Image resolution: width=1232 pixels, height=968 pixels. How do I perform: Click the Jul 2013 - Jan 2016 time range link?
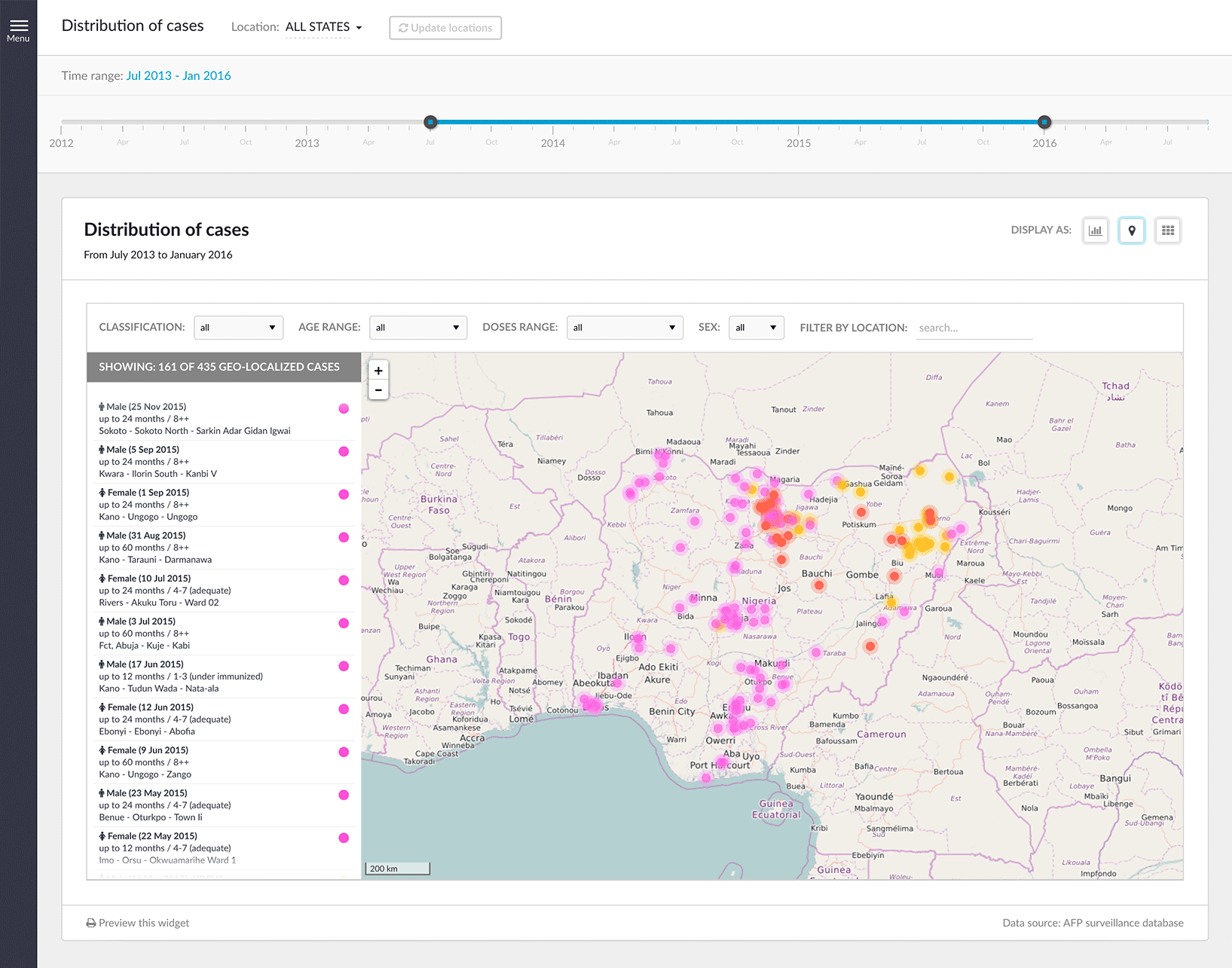[x=179, y=75]
